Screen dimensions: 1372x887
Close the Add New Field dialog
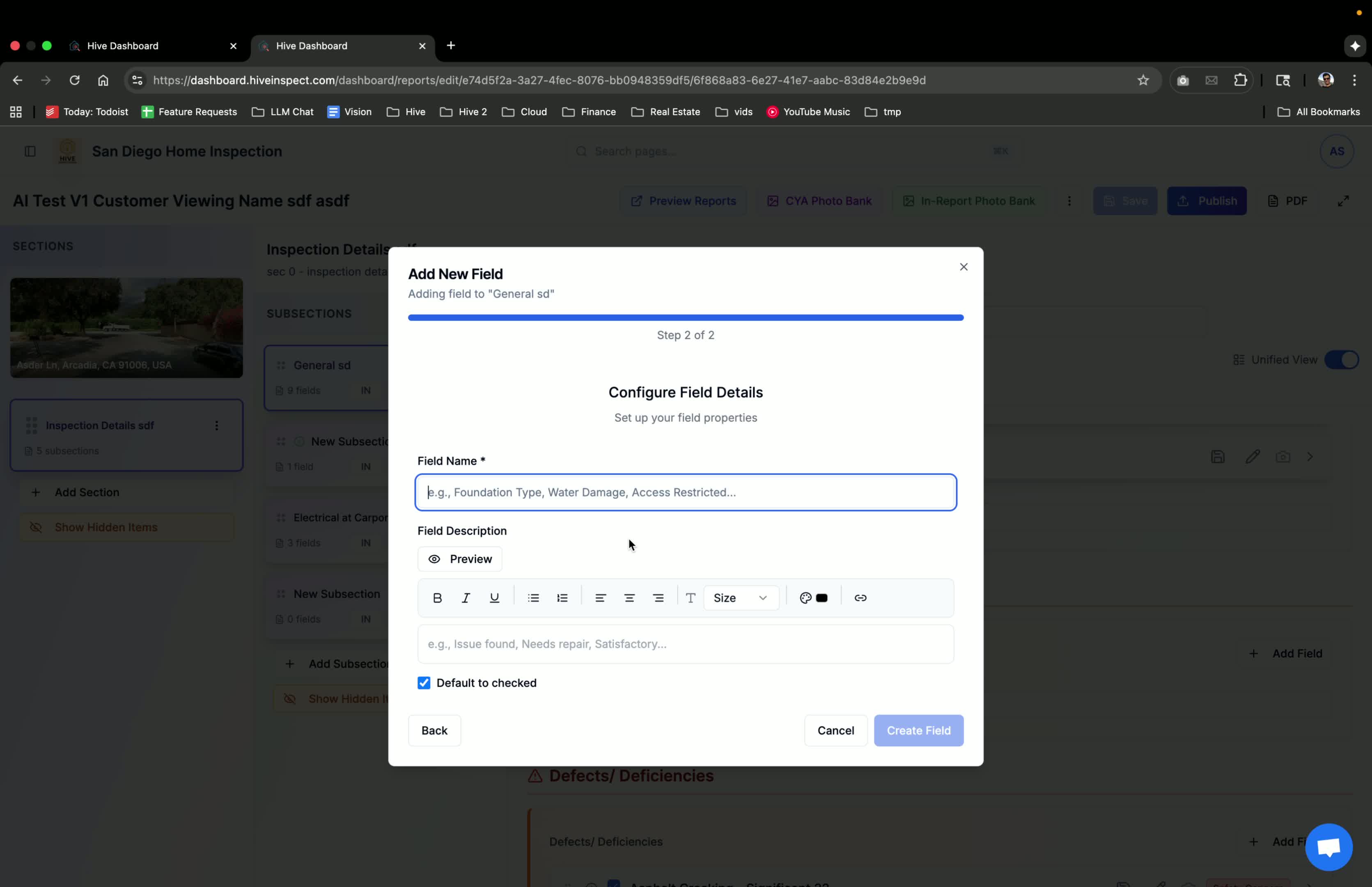point(963,267)
